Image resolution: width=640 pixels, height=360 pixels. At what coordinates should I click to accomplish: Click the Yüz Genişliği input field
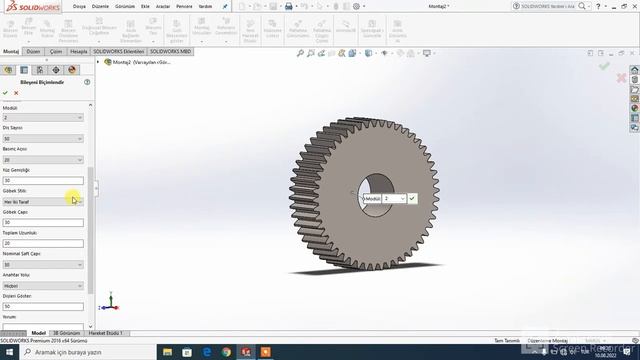[x=43, y=180]
